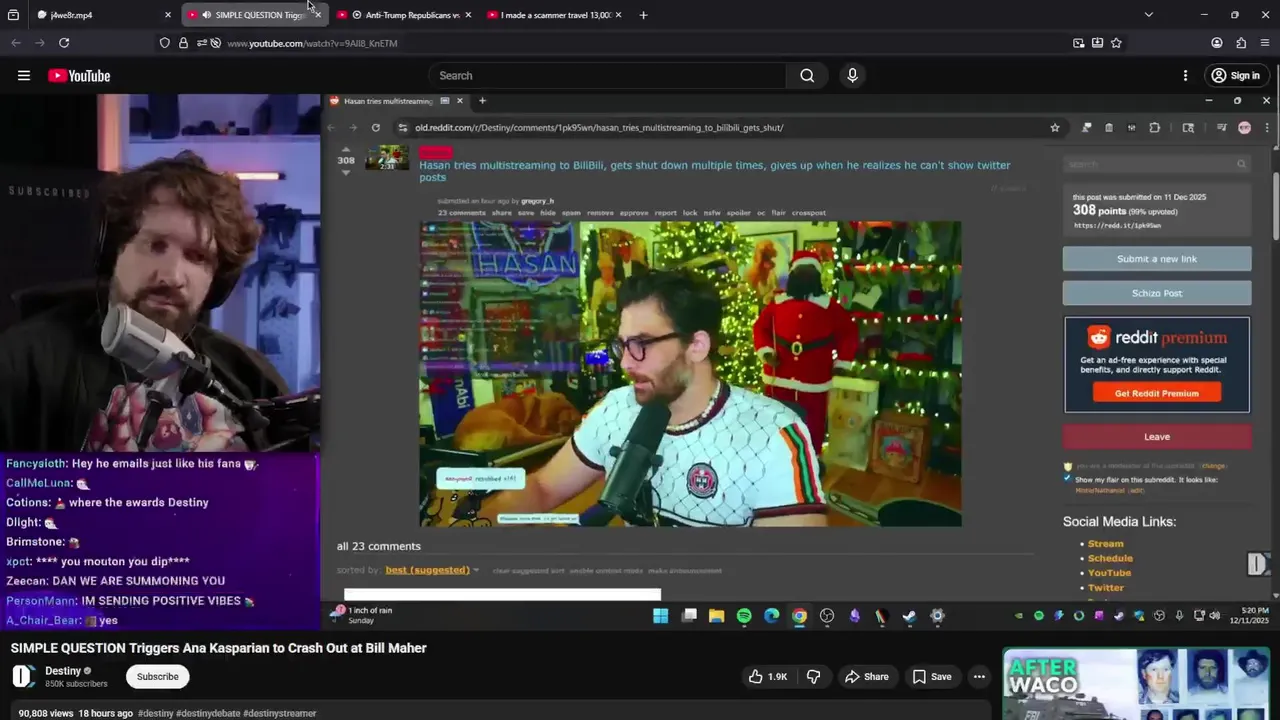Click the Task View taskbar icon in video
Viewport: 1280px width, 720px height.
pyautogui.click(x=689, y=616)
